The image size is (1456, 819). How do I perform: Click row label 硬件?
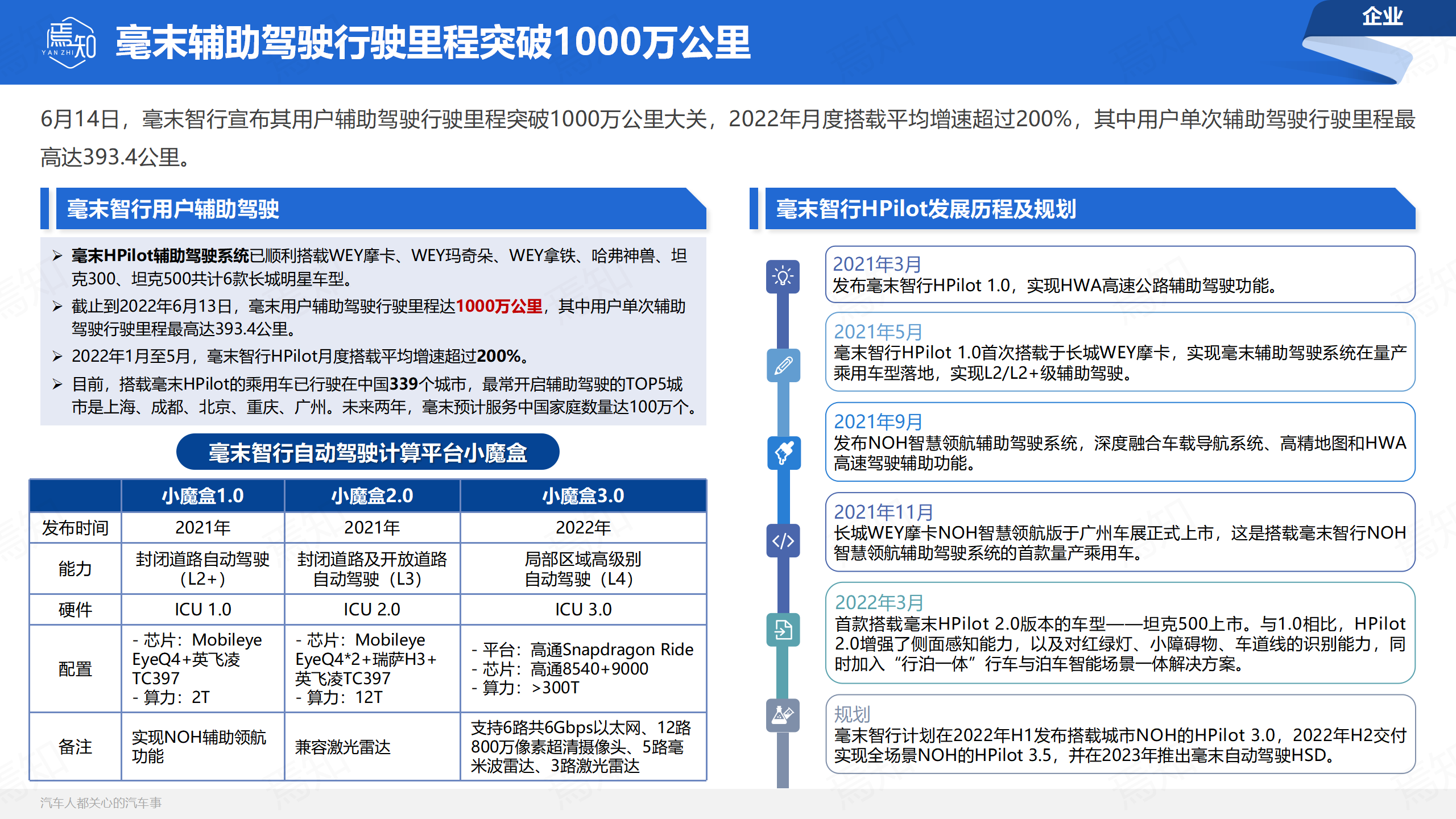pos(75,610)
